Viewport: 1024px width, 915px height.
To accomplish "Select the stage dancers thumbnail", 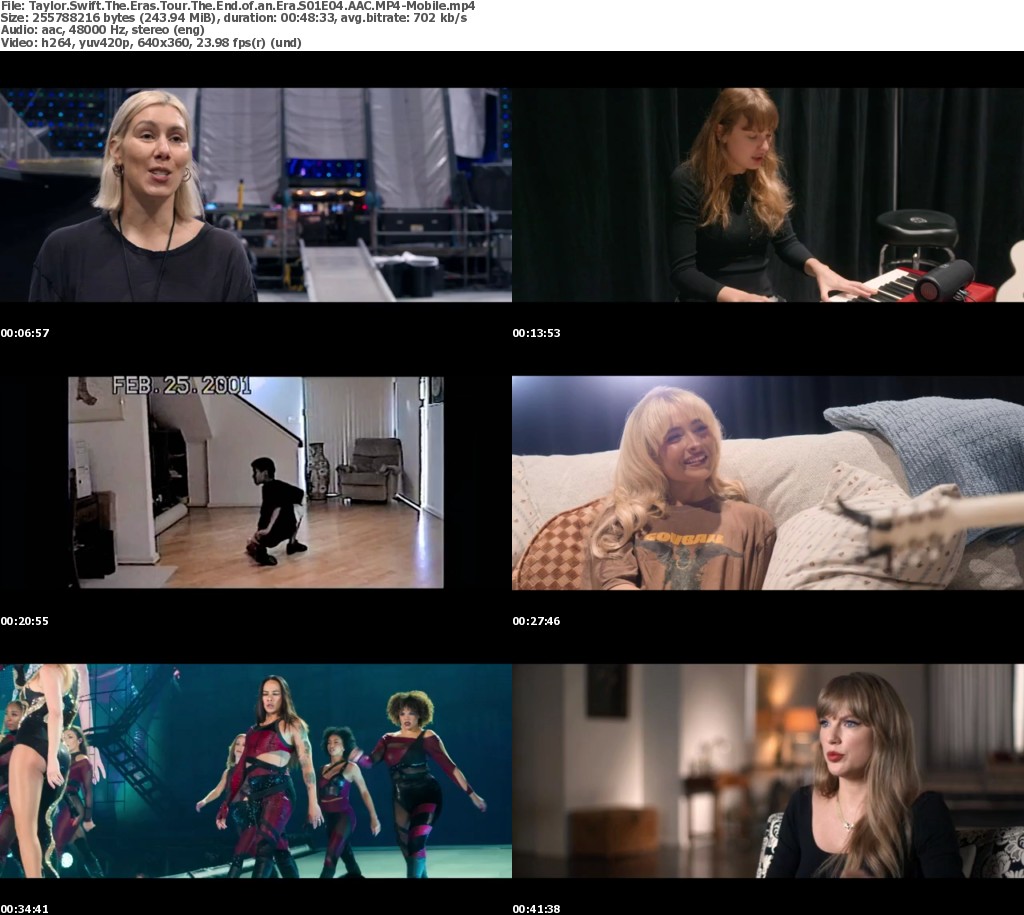I will pyautogui.click(x=256, y=770).
